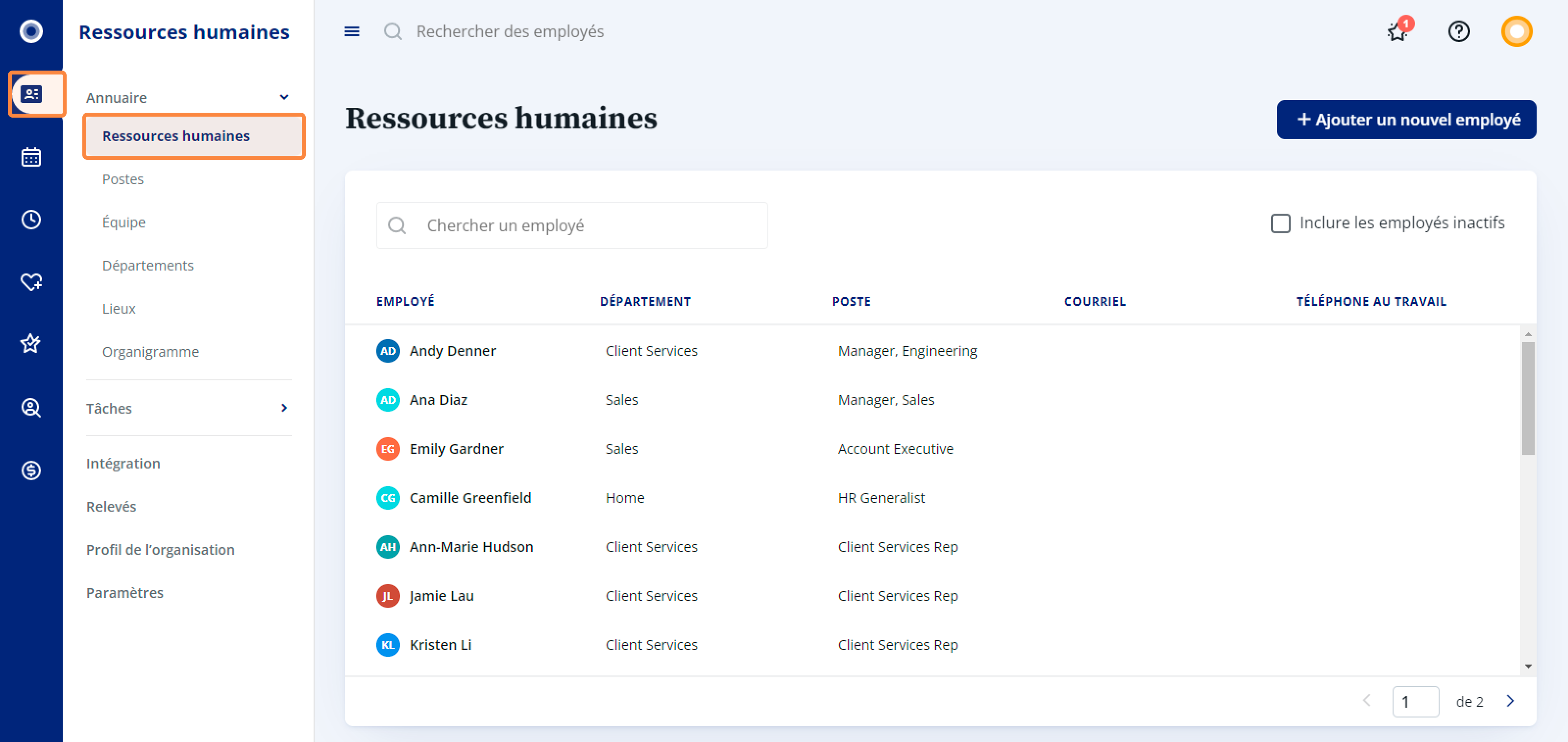
Task: Click Jamie Lau's JL avatar
Action: tap(388, 596)
